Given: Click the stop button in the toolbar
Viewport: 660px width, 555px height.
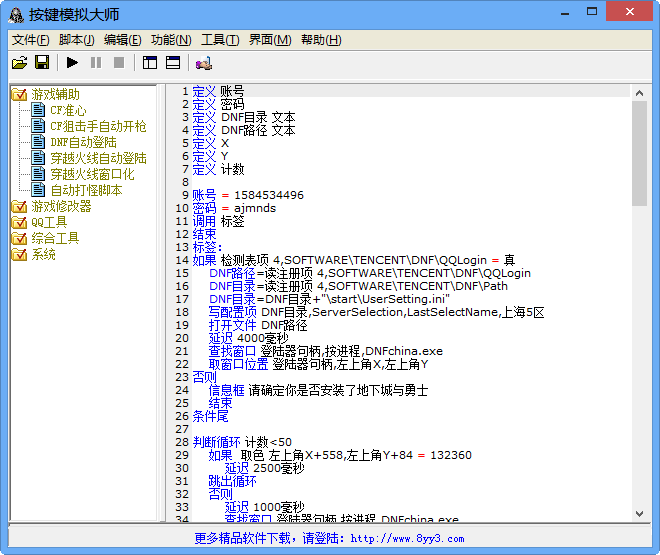Looking at the screenshot, I should (x=119, y=63).
